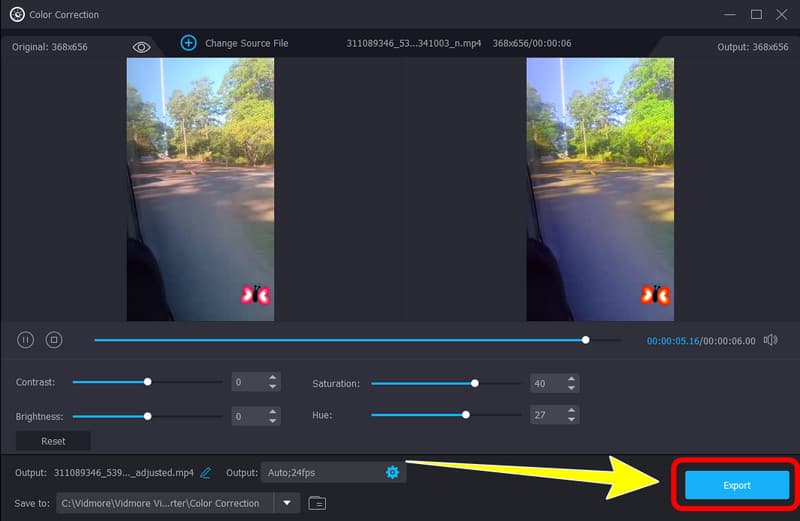Click the Color Correction app logo icon
The image size is (800, 521).
click(x=16, y=14)
